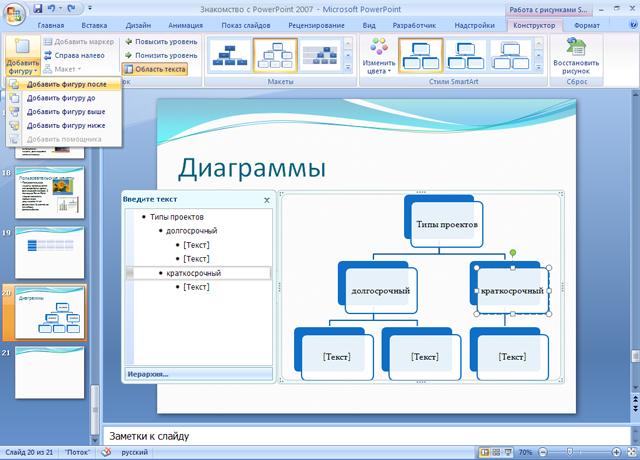Select slide 19 thumbnail in the slide panel

(x=49, y=250)
